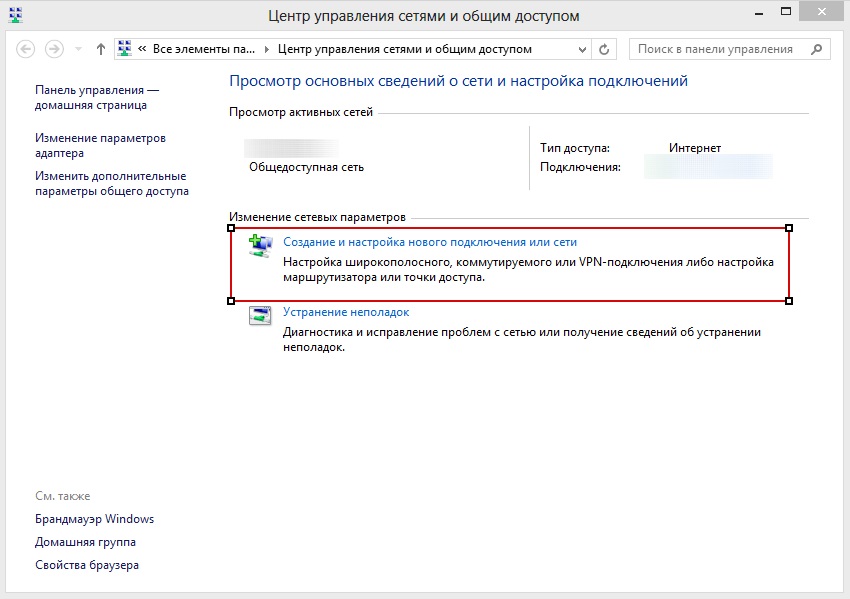The height and width of the screenshot is (599, 850).
Task: Open 'Брандмауэр Windows' link
Action: pos(94,519)
